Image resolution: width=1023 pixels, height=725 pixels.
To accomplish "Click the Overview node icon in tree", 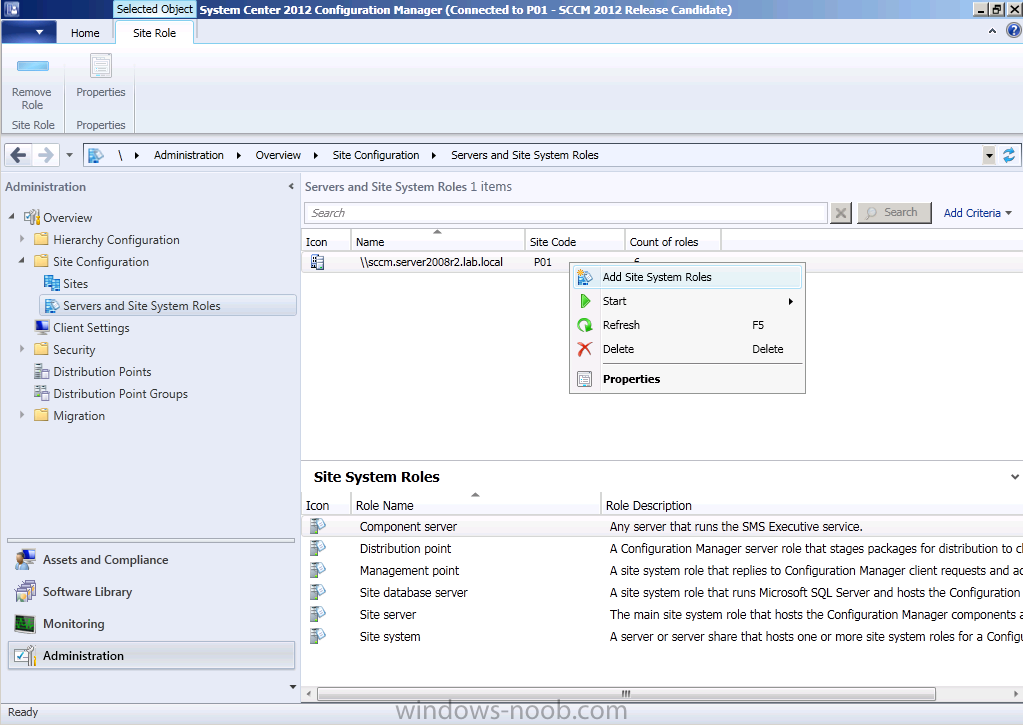I will click(x=32, y=217).
